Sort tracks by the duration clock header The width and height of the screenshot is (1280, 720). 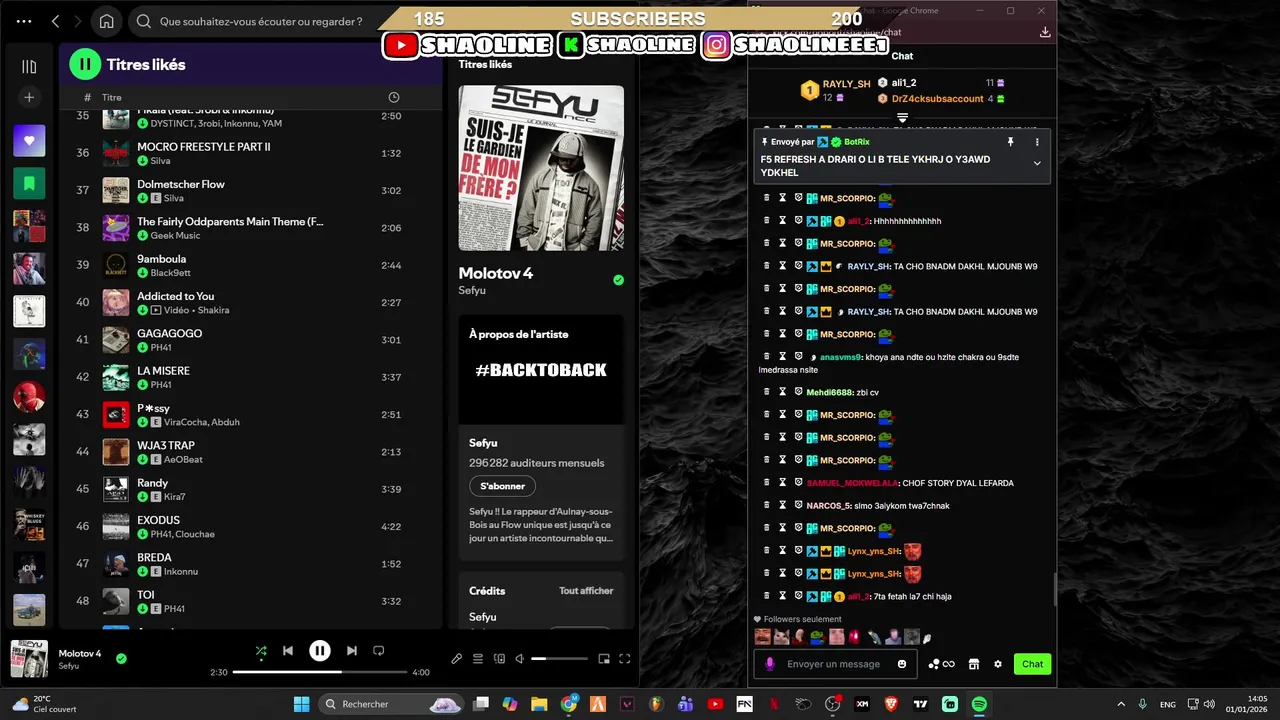[x=394, y=97]
